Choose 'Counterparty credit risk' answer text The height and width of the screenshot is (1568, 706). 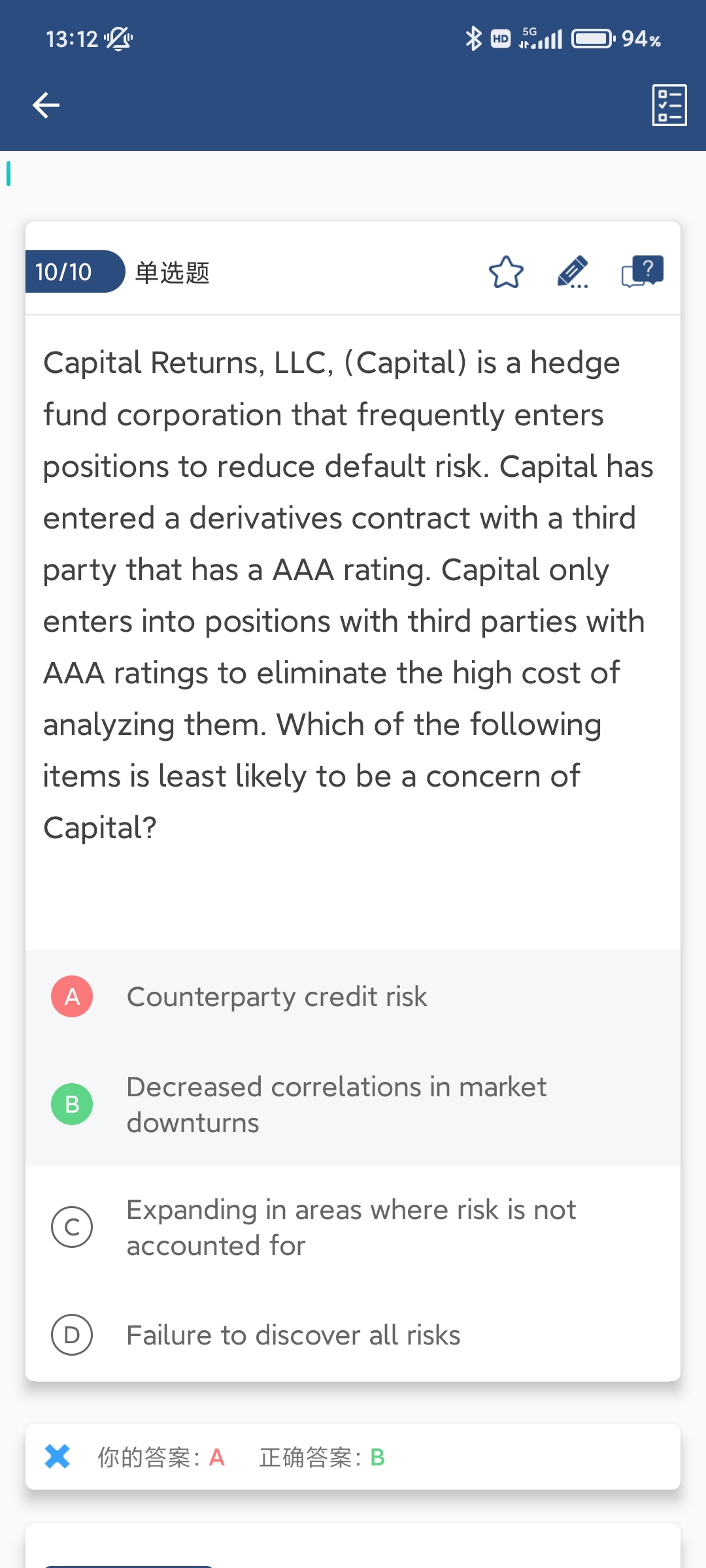tap(277, 997)
